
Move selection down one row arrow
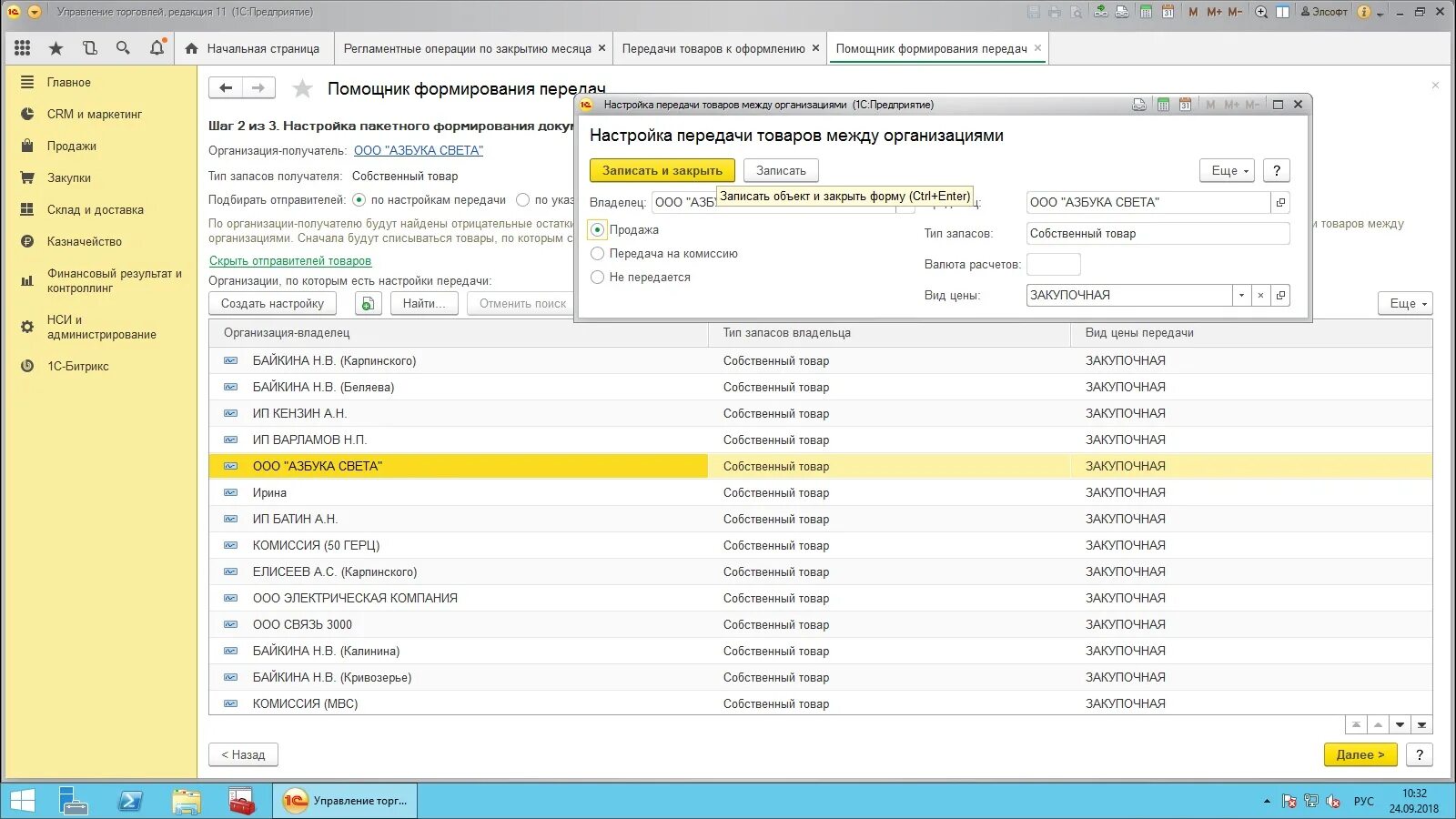click(1400, 725)
